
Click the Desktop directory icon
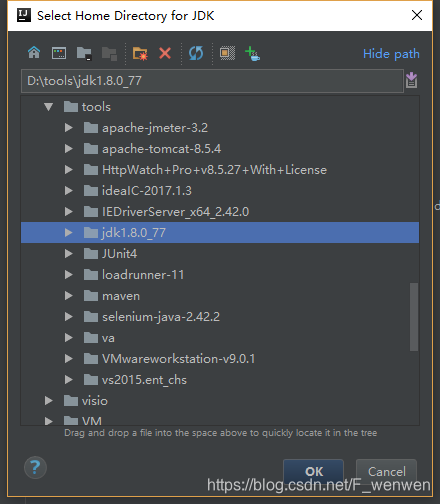click(59, 53)
